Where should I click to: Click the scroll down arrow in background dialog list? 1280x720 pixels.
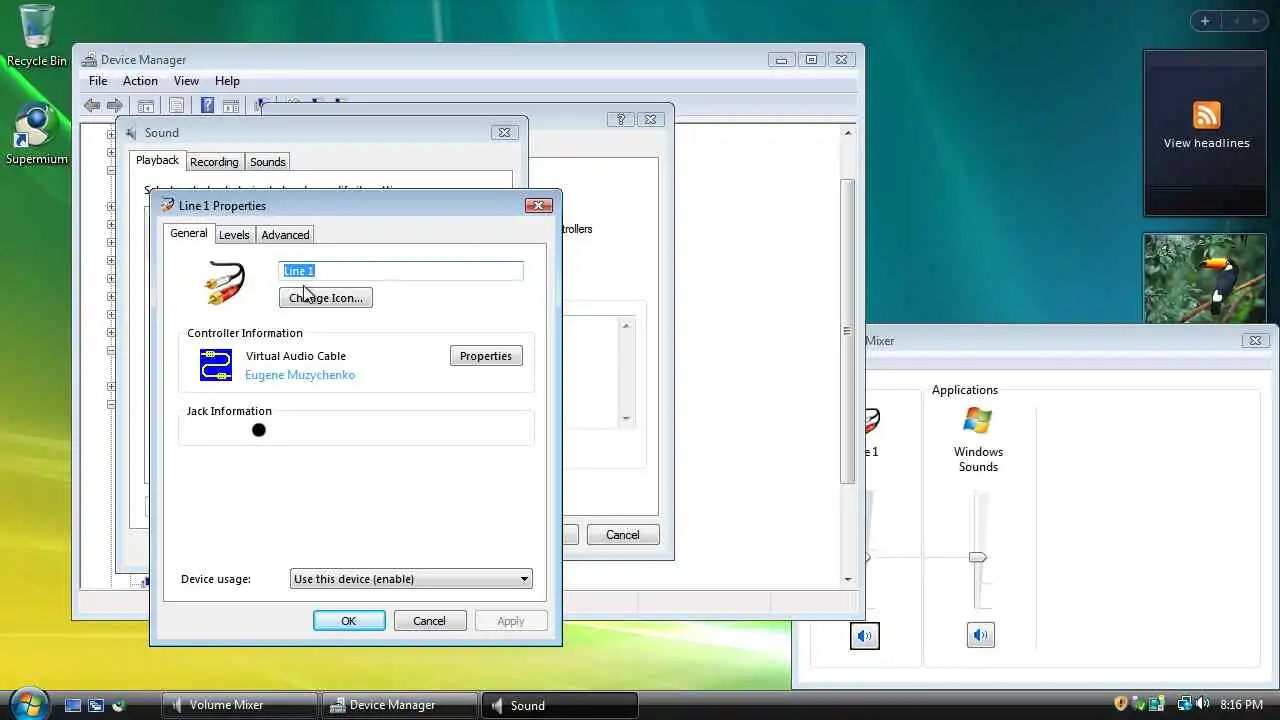(627, 419)
